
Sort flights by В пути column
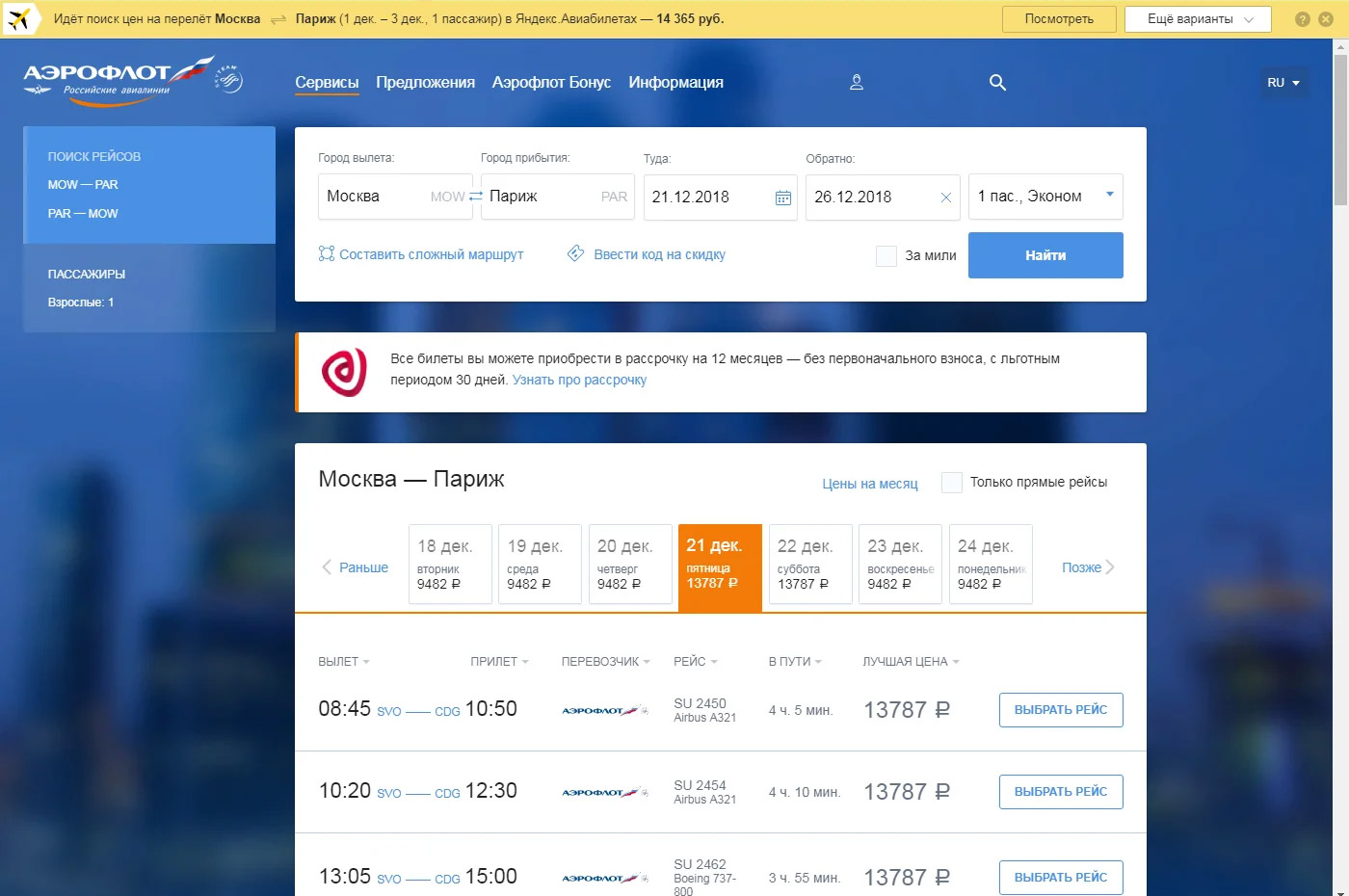coord(795,662)
